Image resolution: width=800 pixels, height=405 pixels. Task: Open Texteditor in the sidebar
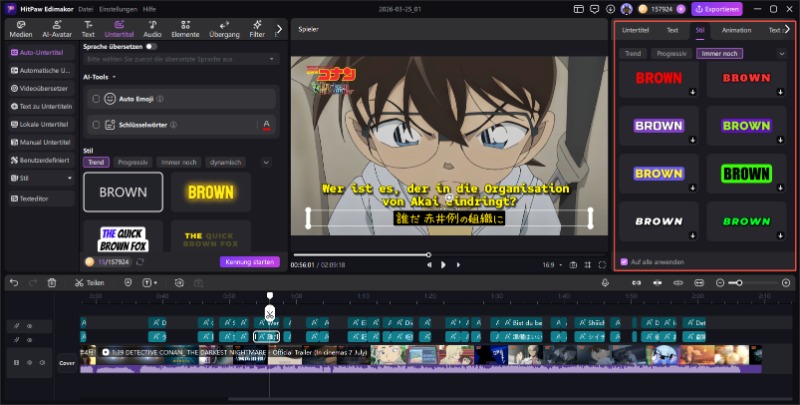pyautogui.click(x=41, y=198)
